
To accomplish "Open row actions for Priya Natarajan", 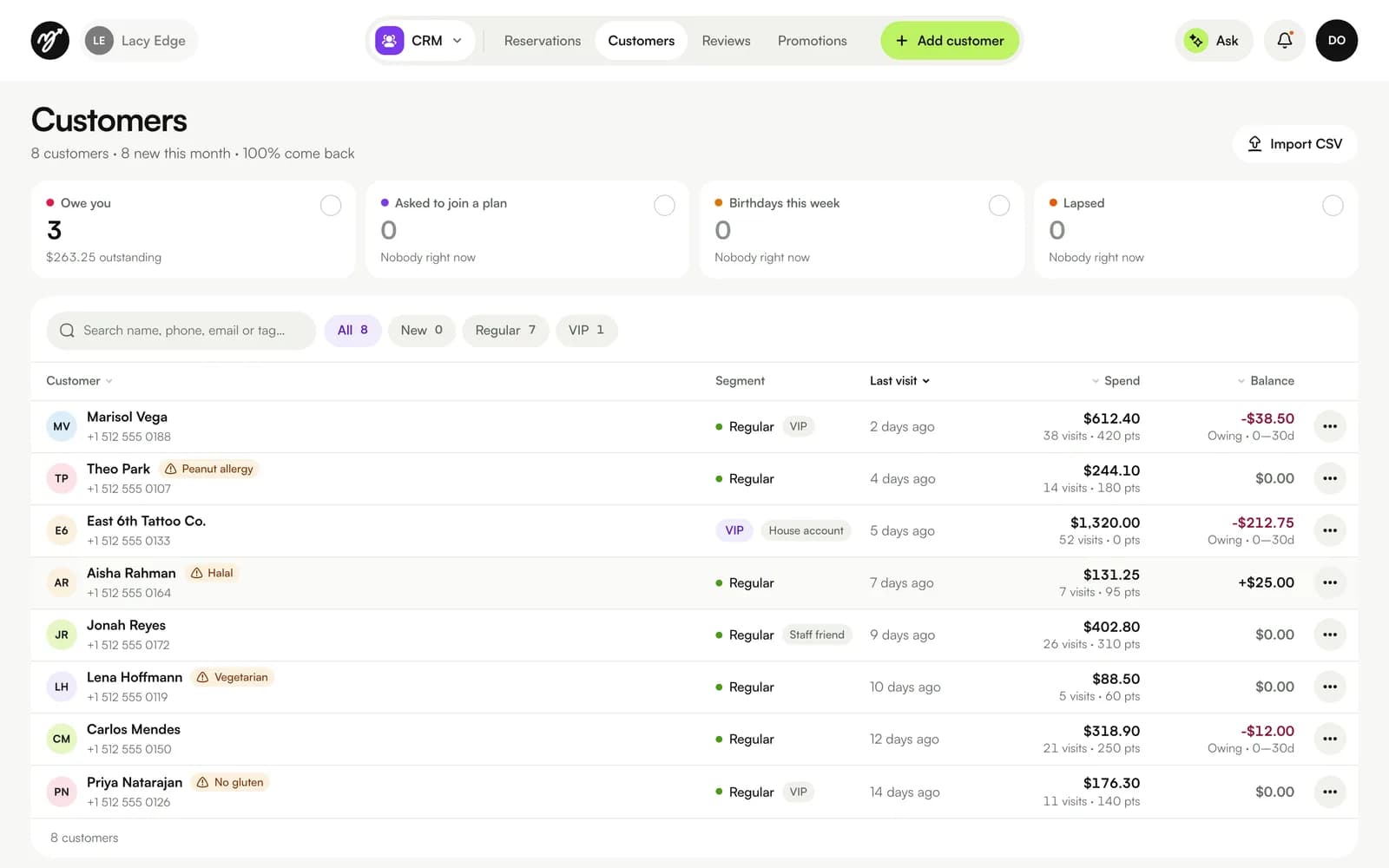I will tap(1329, 792).
